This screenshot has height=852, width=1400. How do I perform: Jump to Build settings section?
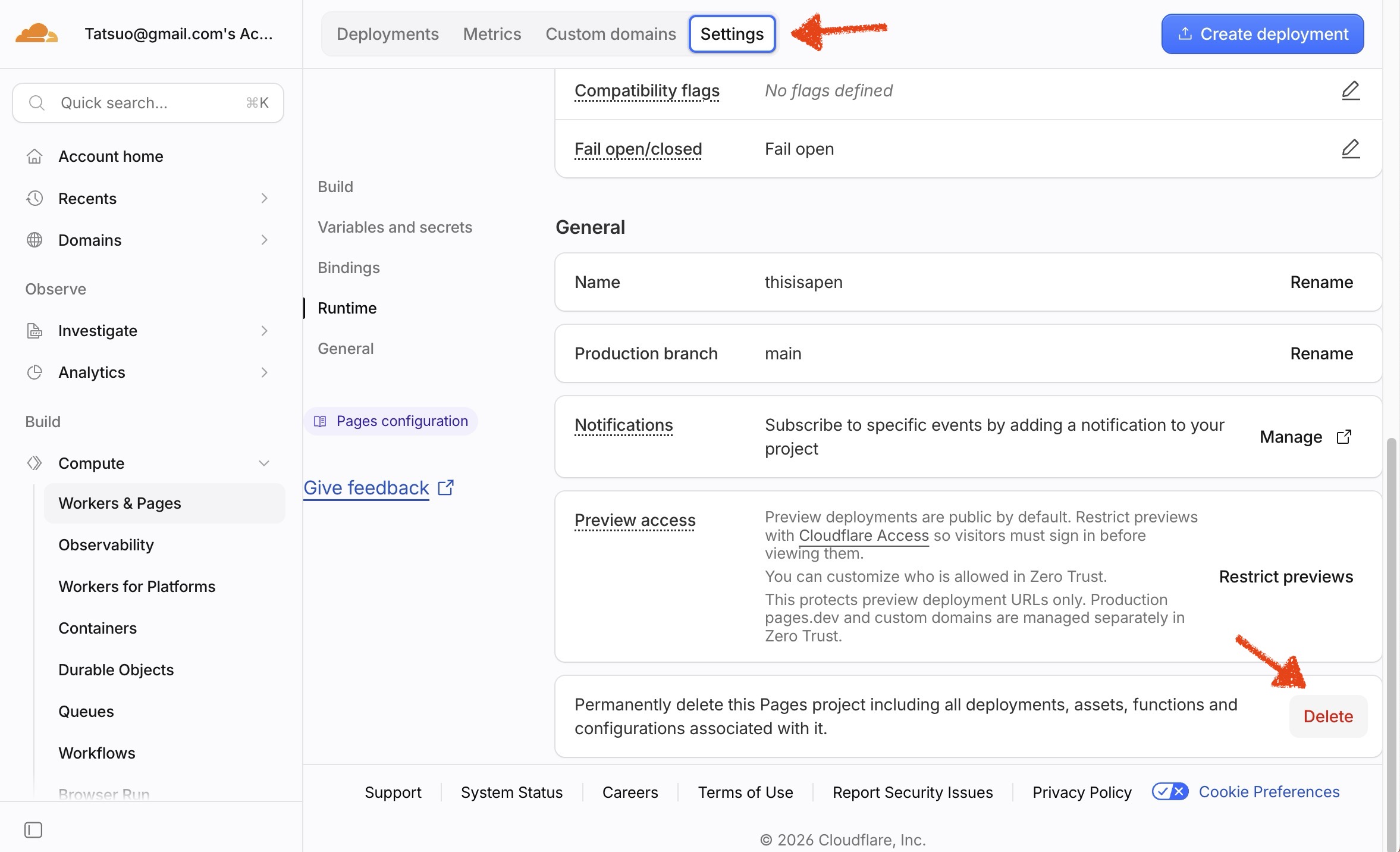pos(335,187)
